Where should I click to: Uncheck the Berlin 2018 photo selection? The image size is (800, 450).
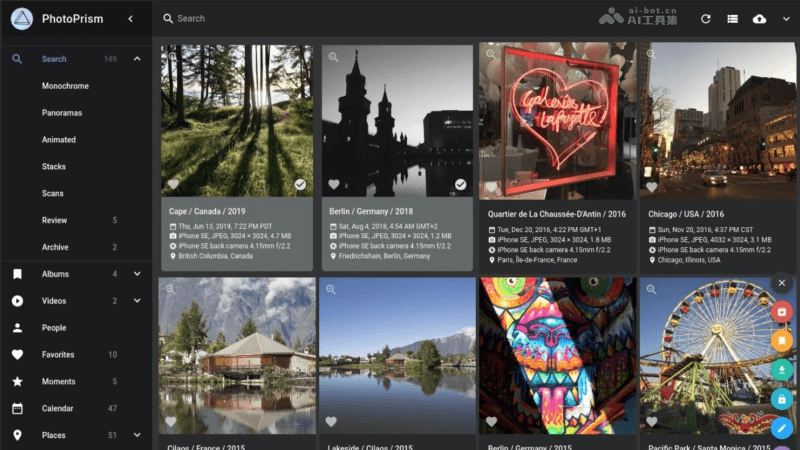[x=460, y=184]
